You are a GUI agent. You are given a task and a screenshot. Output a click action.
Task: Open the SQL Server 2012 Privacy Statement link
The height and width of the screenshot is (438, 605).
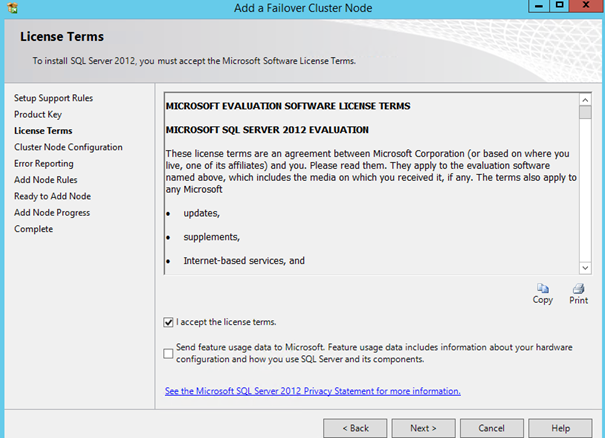[312, 391]
